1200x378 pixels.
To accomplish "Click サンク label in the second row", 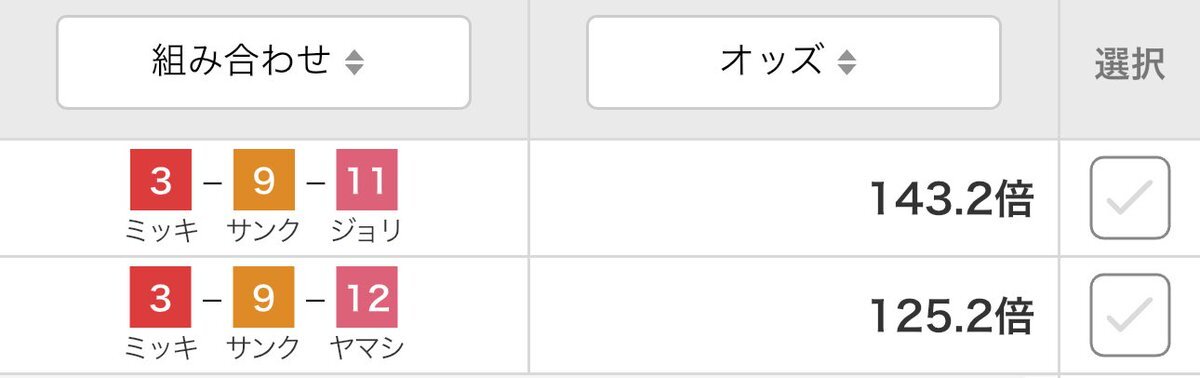I will click(x=264, y=347).
